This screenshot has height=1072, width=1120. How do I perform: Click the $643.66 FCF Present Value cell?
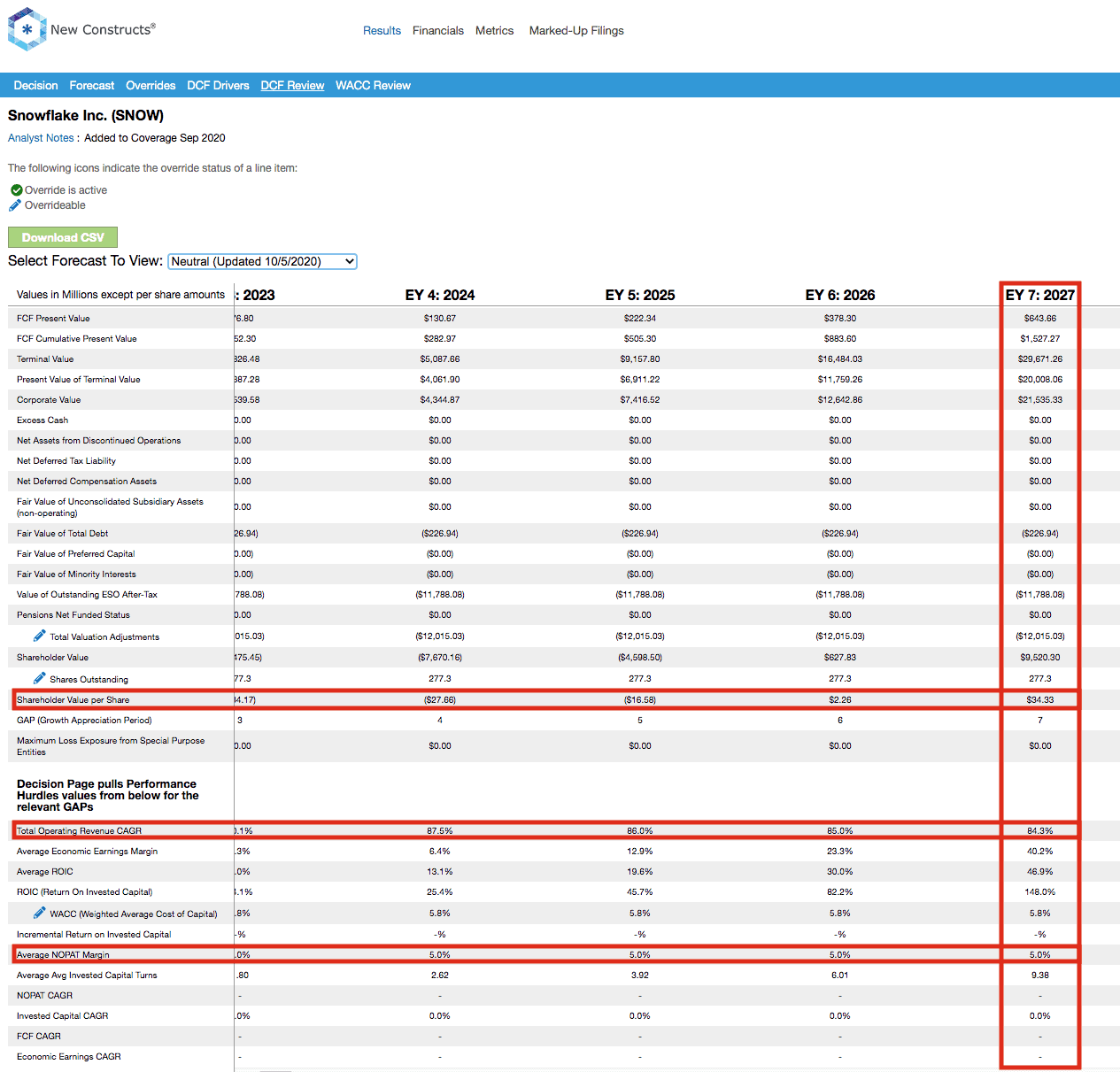tap(1040, 319)
